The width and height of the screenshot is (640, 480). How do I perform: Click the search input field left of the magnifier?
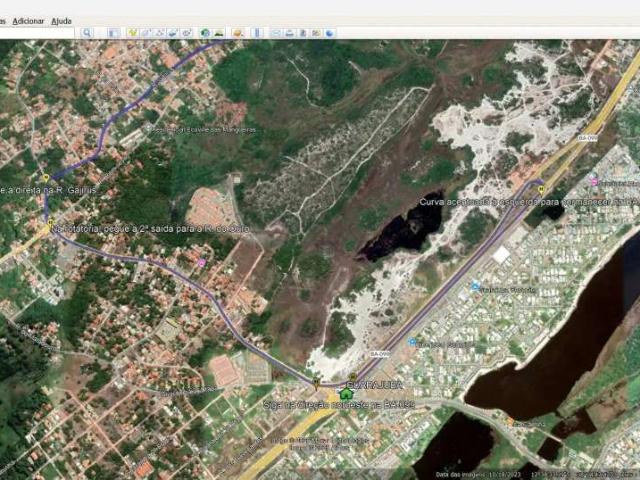37,33
